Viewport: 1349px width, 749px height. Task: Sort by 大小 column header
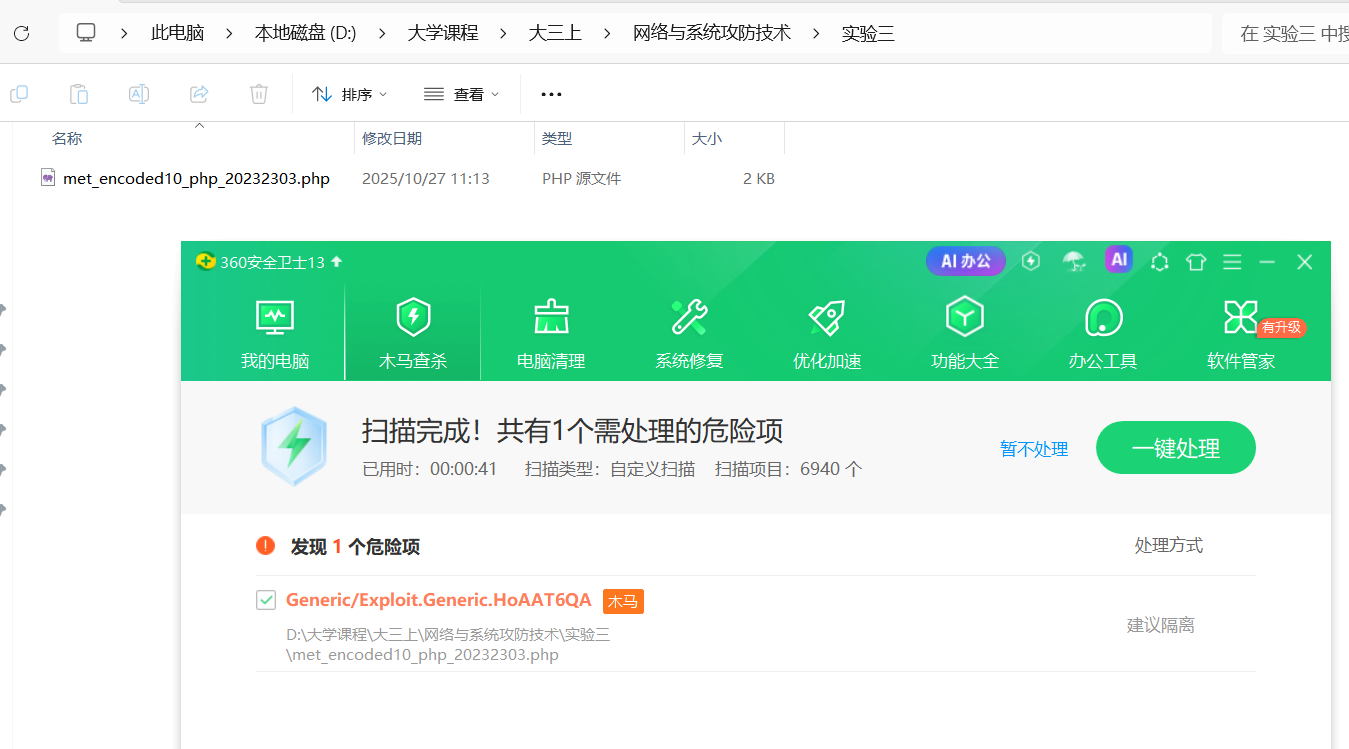(707, 138)
